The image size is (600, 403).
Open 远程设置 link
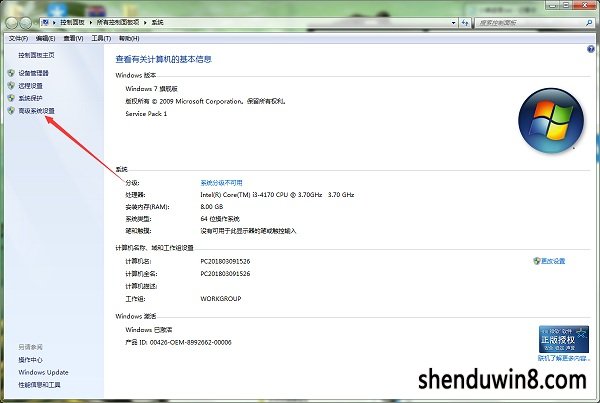pos(30,85)
